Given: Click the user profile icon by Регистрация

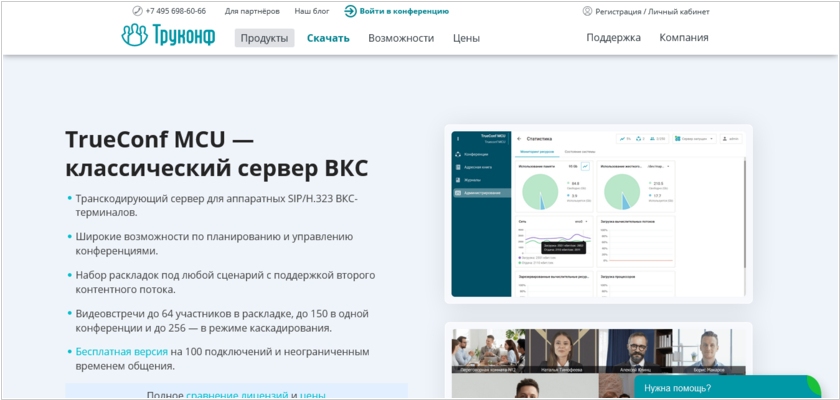Looking at the screenshot, I should point(587,11).
